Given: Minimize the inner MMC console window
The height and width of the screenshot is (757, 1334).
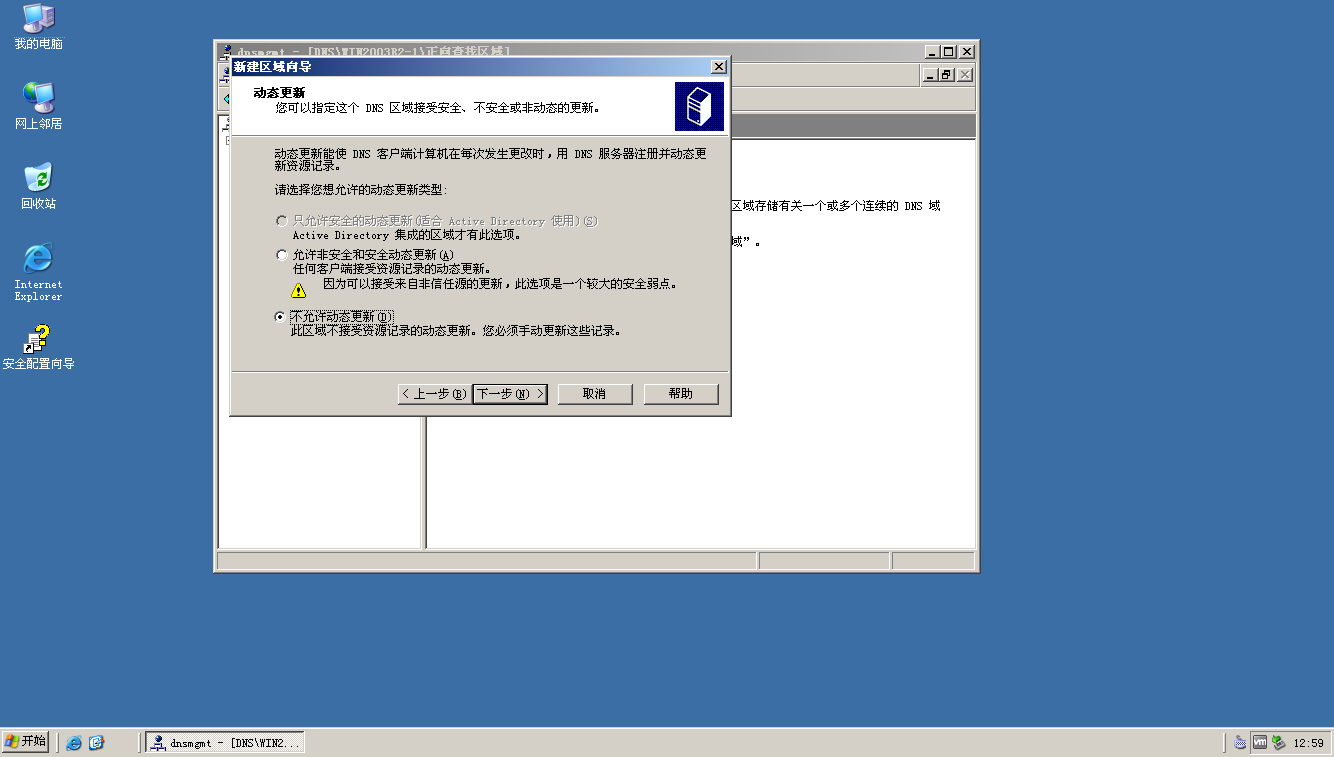Looking at the screenshot, I should [x=930, y=75].
